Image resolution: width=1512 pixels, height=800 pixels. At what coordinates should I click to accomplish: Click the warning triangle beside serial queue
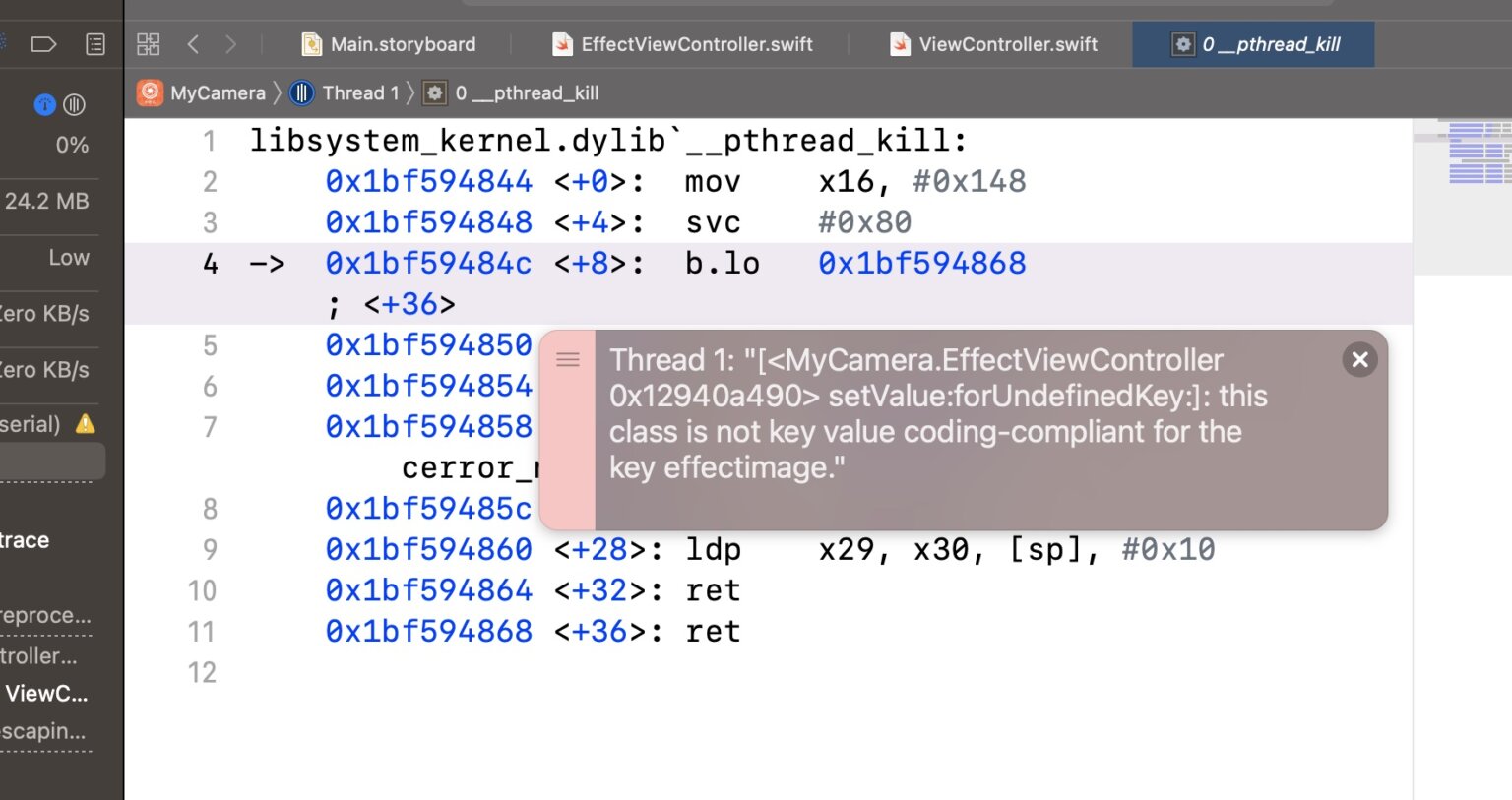[x=84, y=423]
